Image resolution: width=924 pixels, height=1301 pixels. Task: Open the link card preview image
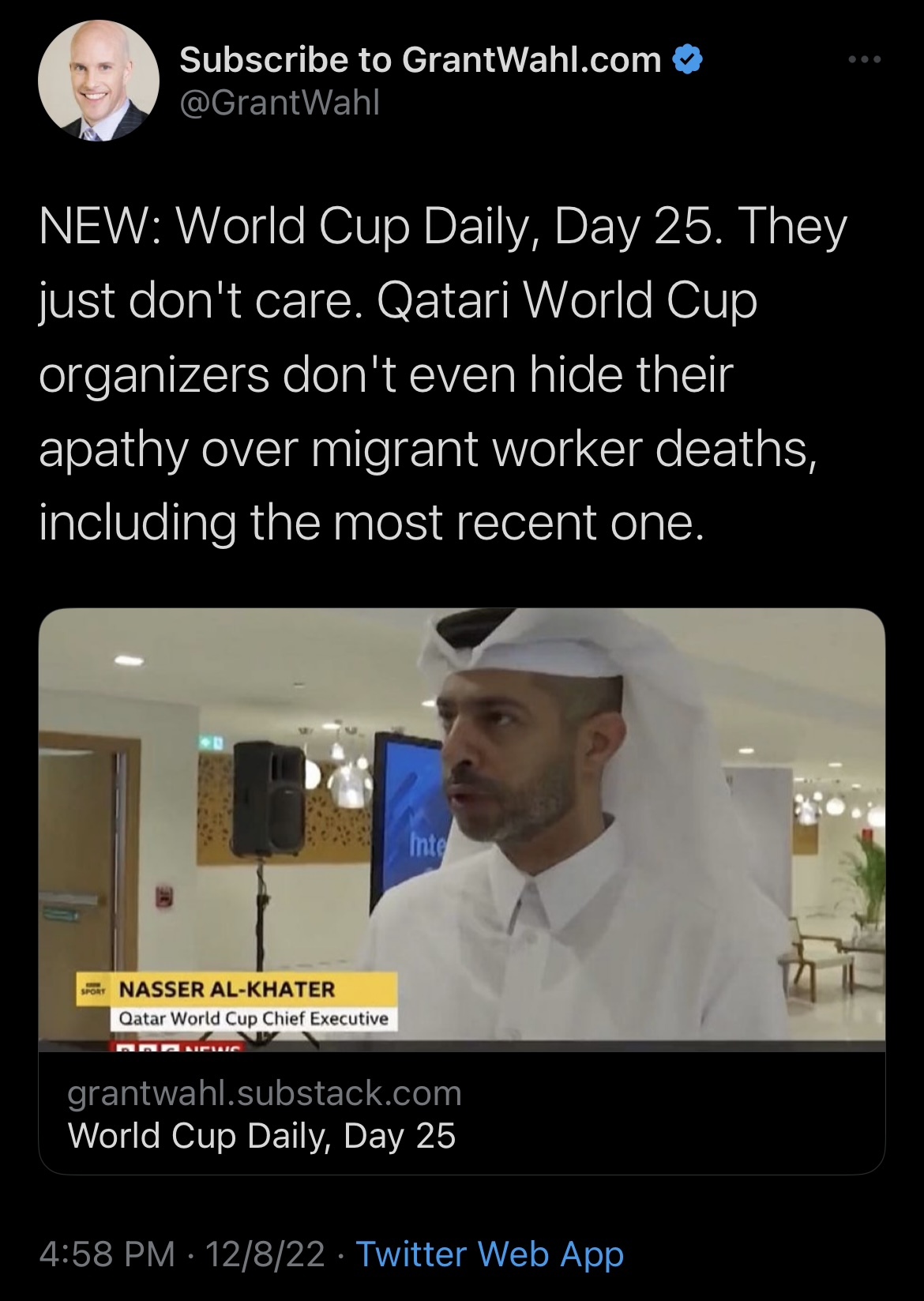(462, 829)
